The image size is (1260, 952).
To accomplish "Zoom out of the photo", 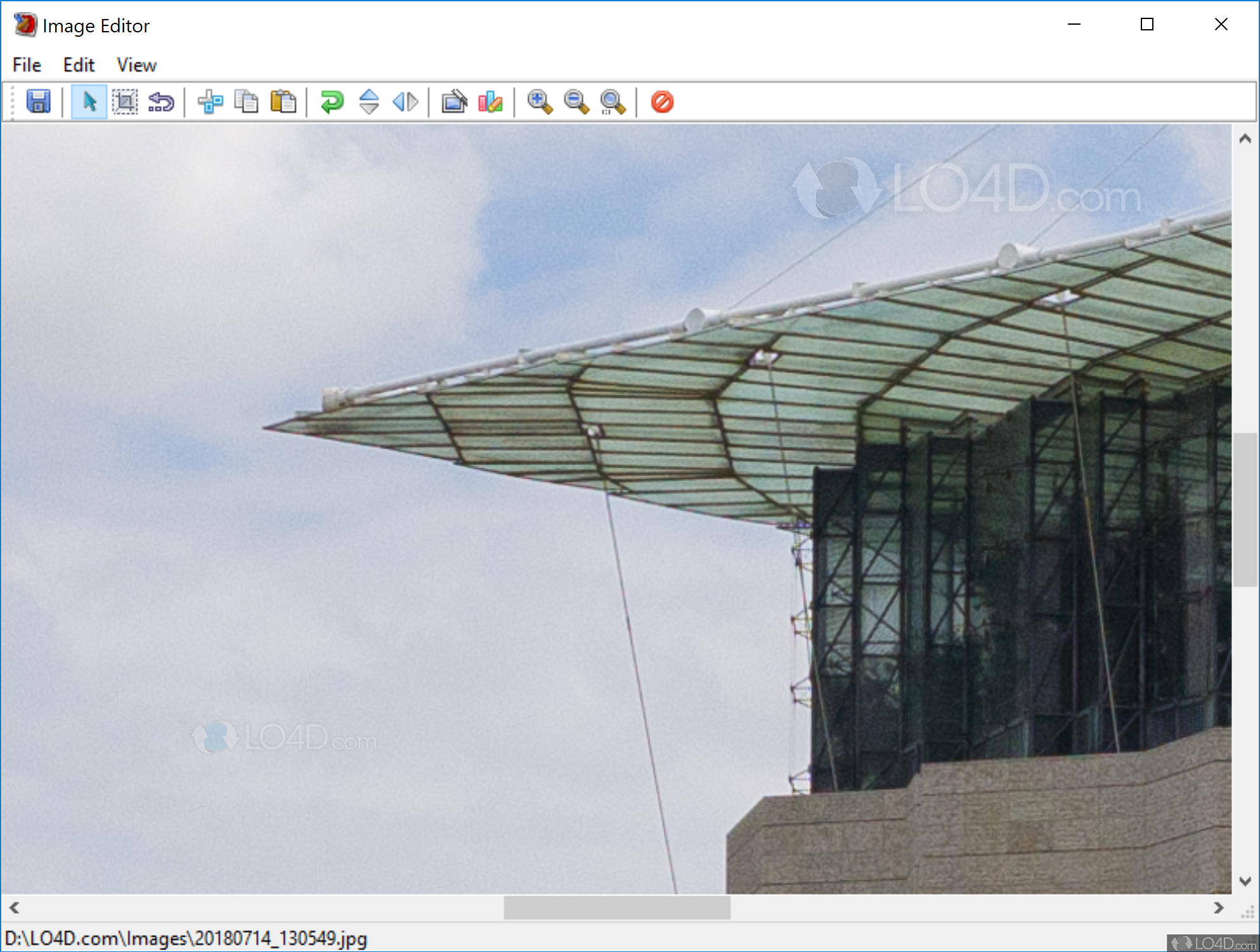I will (x=575, y=101).
